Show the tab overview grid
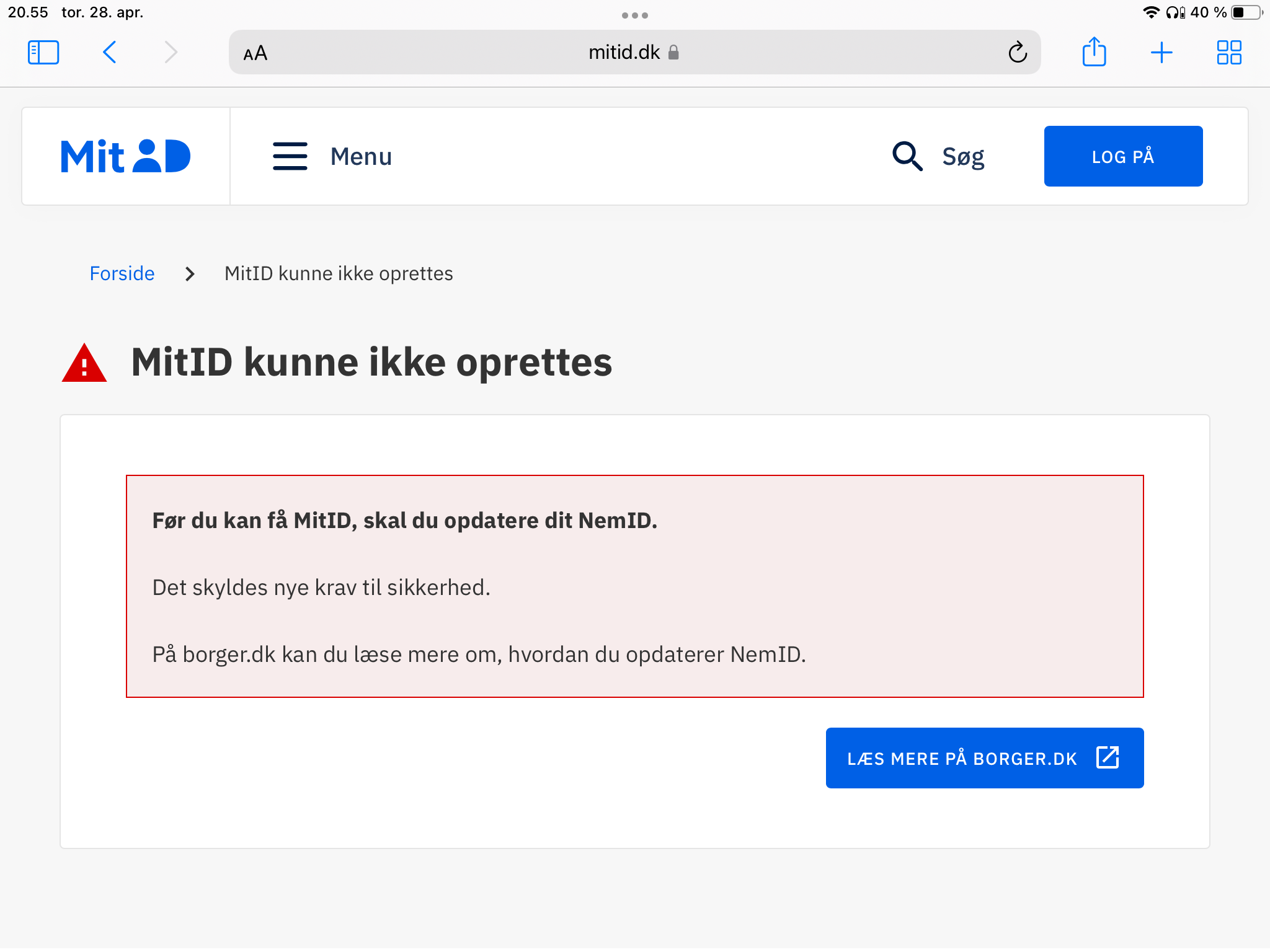 point(1229,52)
